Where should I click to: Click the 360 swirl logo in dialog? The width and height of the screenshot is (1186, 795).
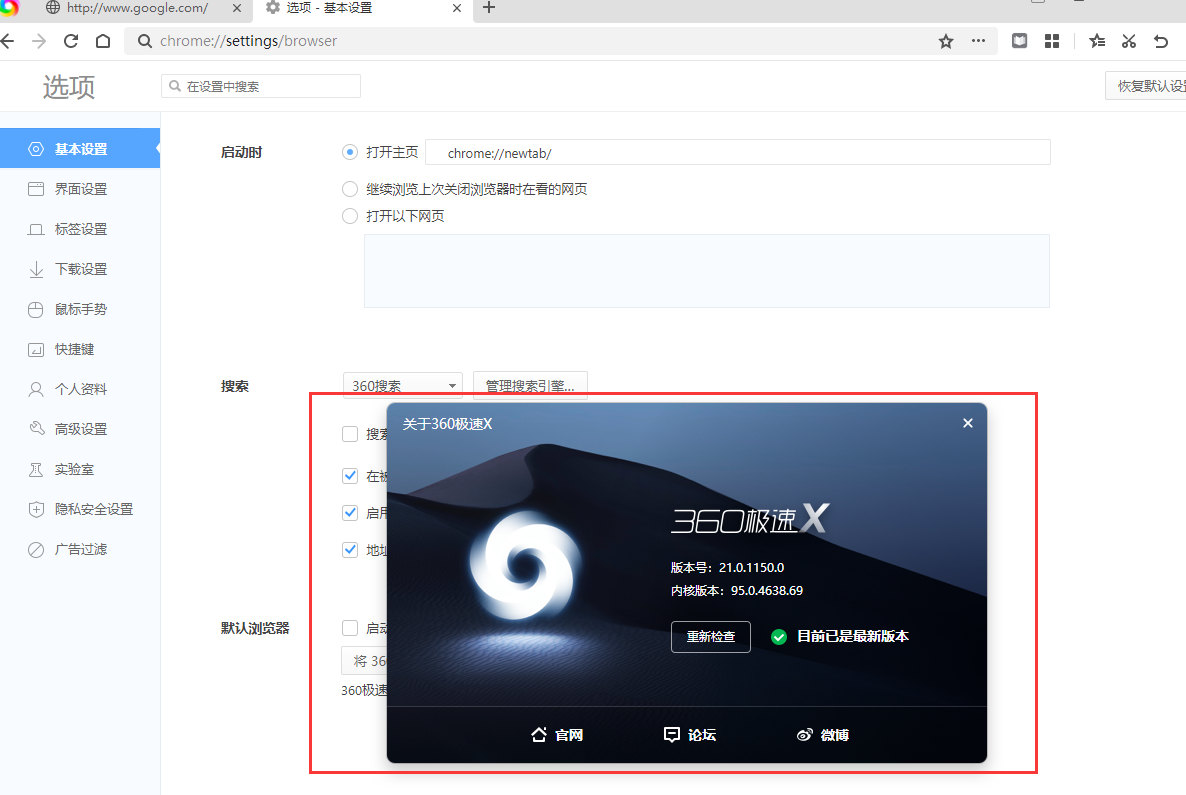pyautogui.click(x=525, y=565)
